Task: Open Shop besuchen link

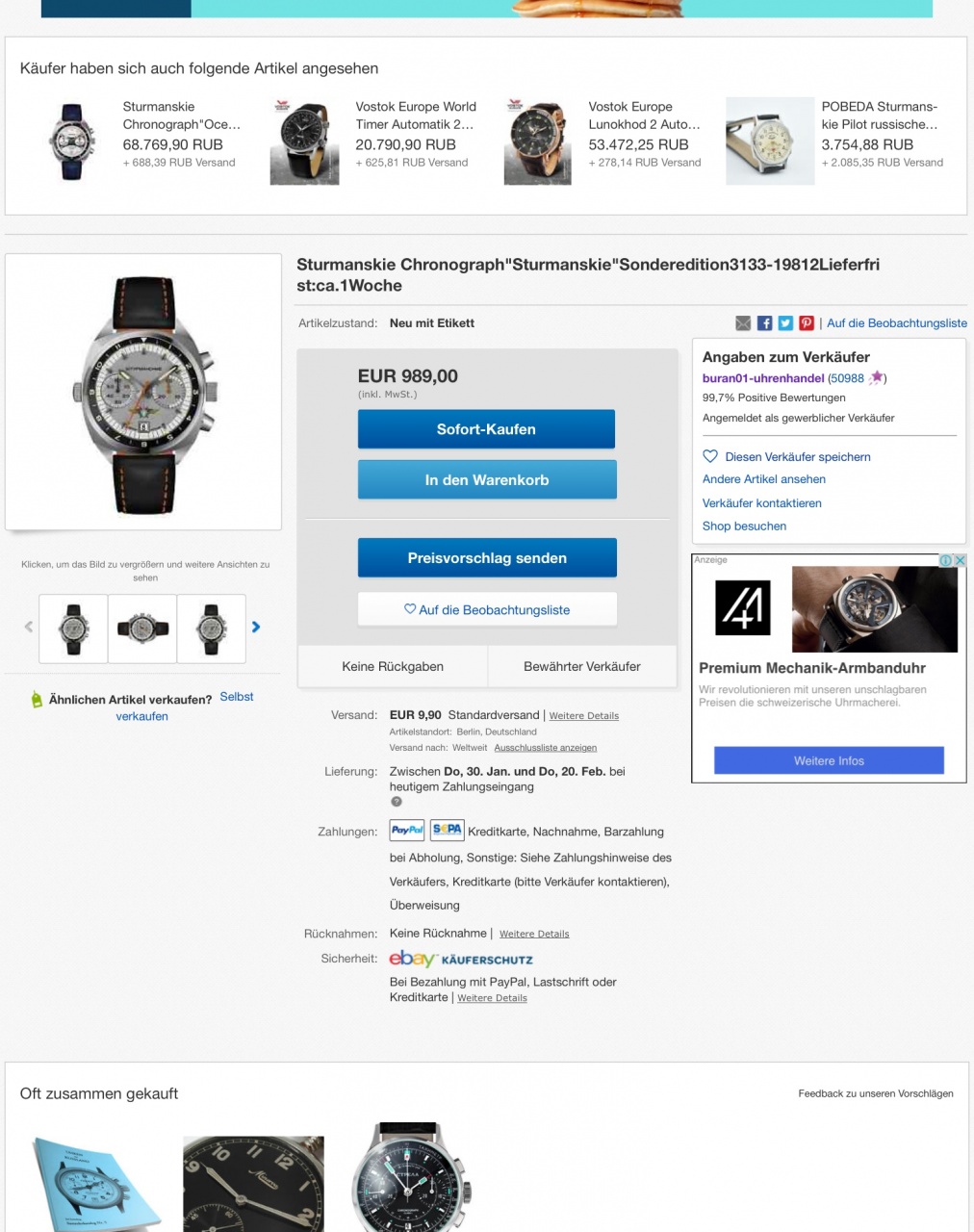Action: coord(744,526)
